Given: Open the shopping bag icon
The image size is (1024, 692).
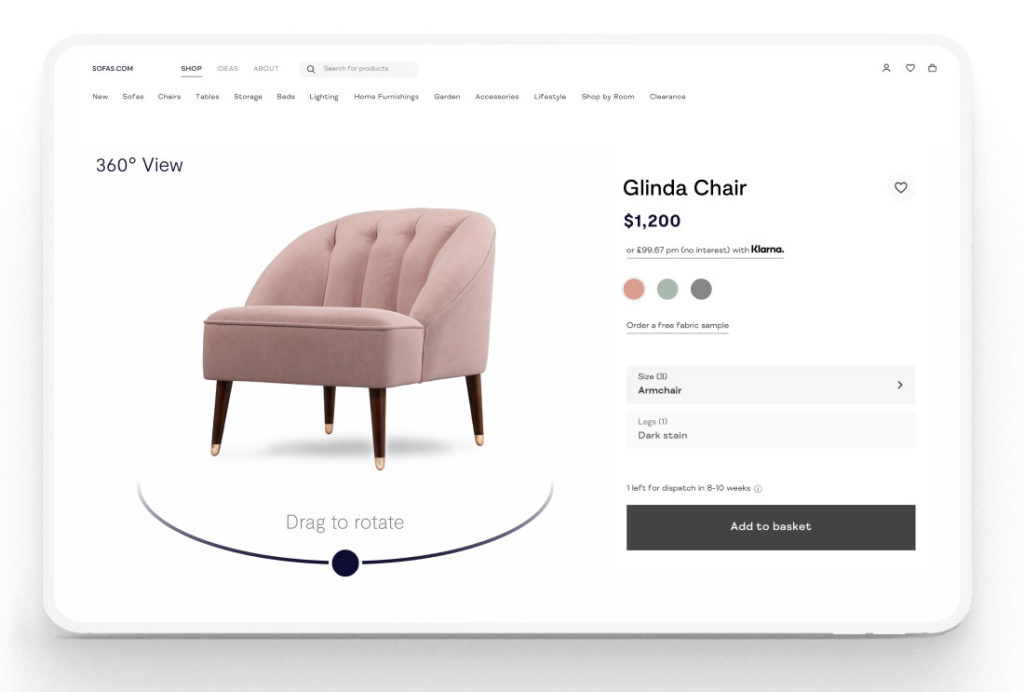Looking at the screenshot, I should tap(933, 68).
